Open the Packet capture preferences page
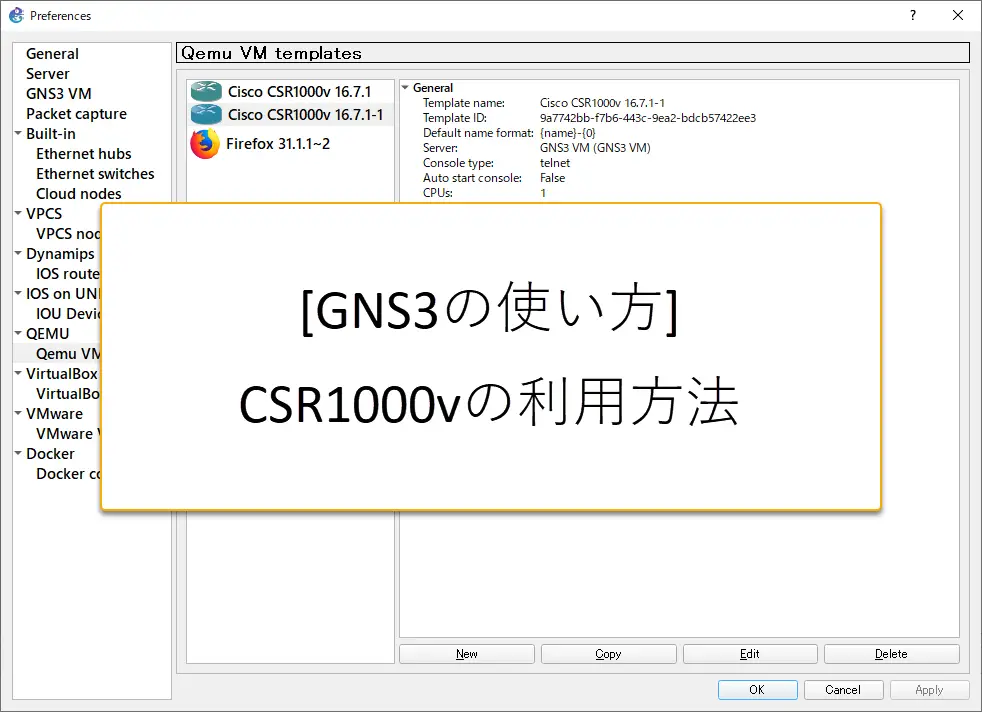The width and height of the screenshot is (982, 712). (76, 114)
